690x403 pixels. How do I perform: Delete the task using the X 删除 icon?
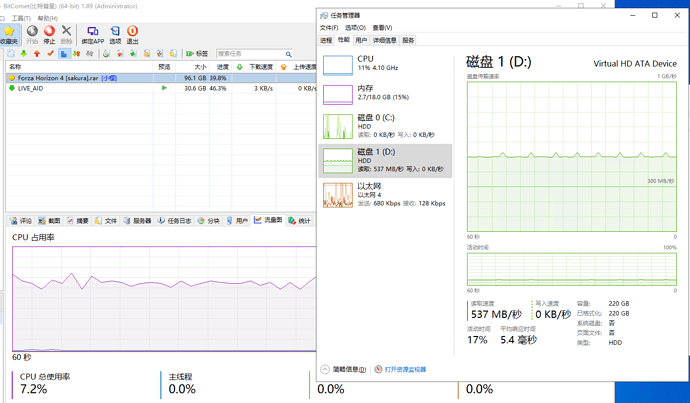coord(66,35)
